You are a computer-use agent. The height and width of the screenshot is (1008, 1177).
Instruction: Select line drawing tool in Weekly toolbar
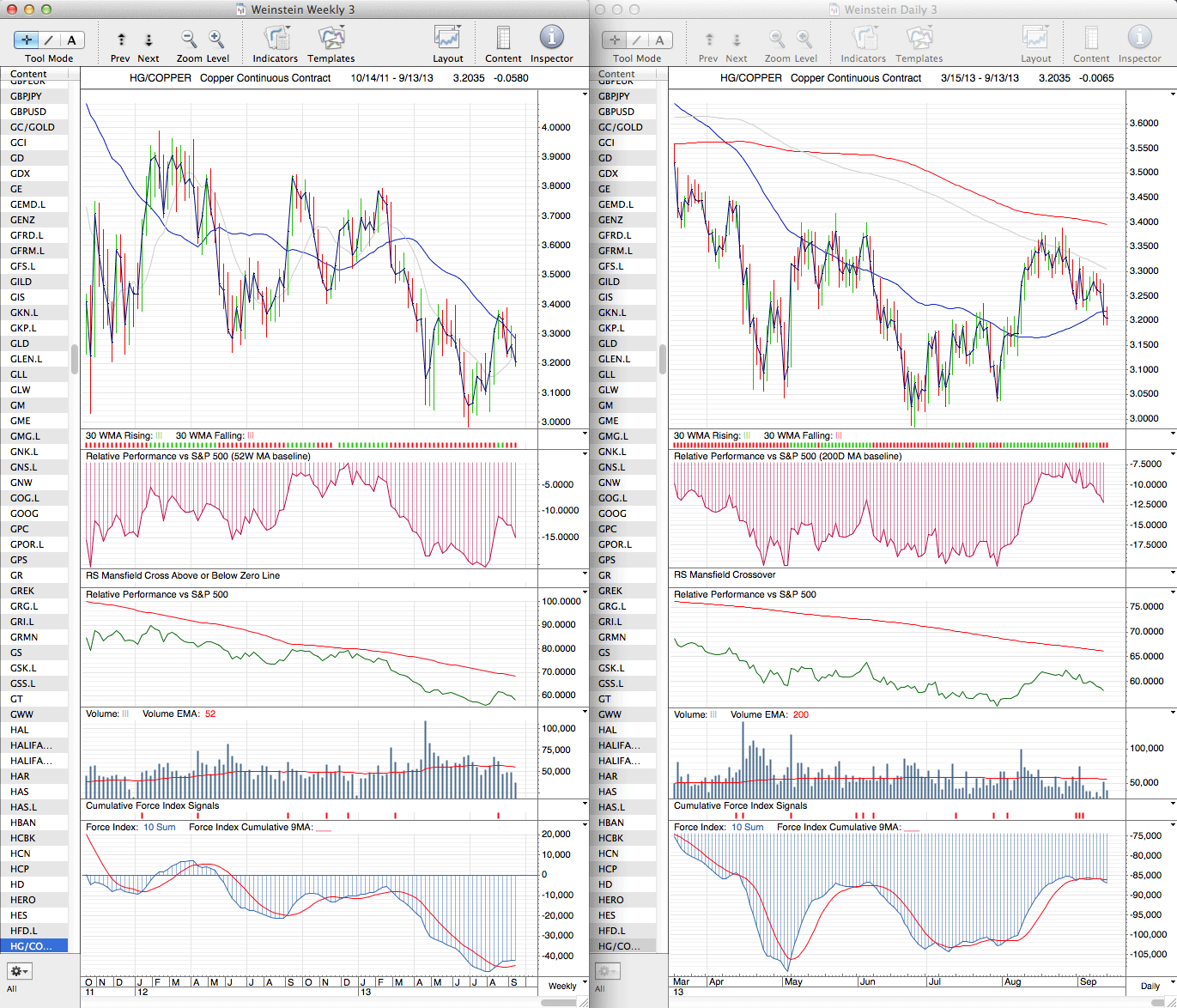[x=49, y=39]
